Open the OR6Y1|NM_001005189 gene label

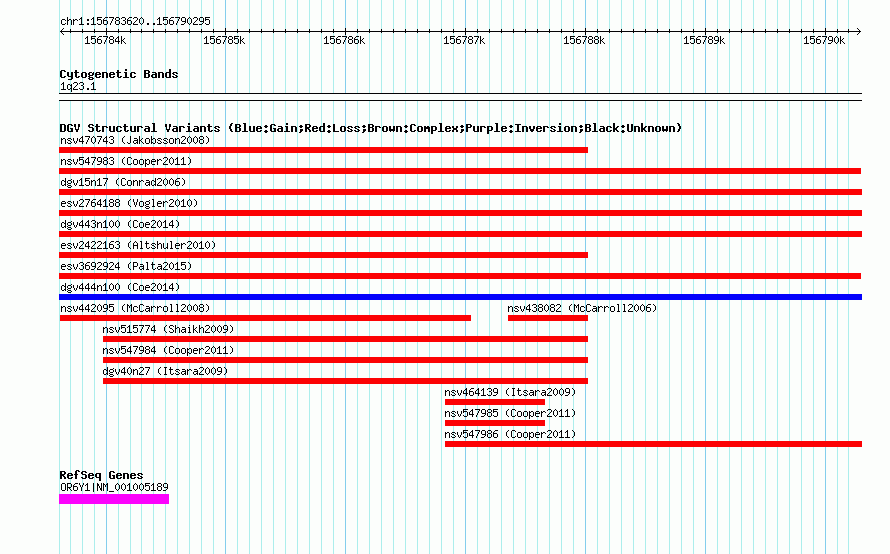point(114,487)
